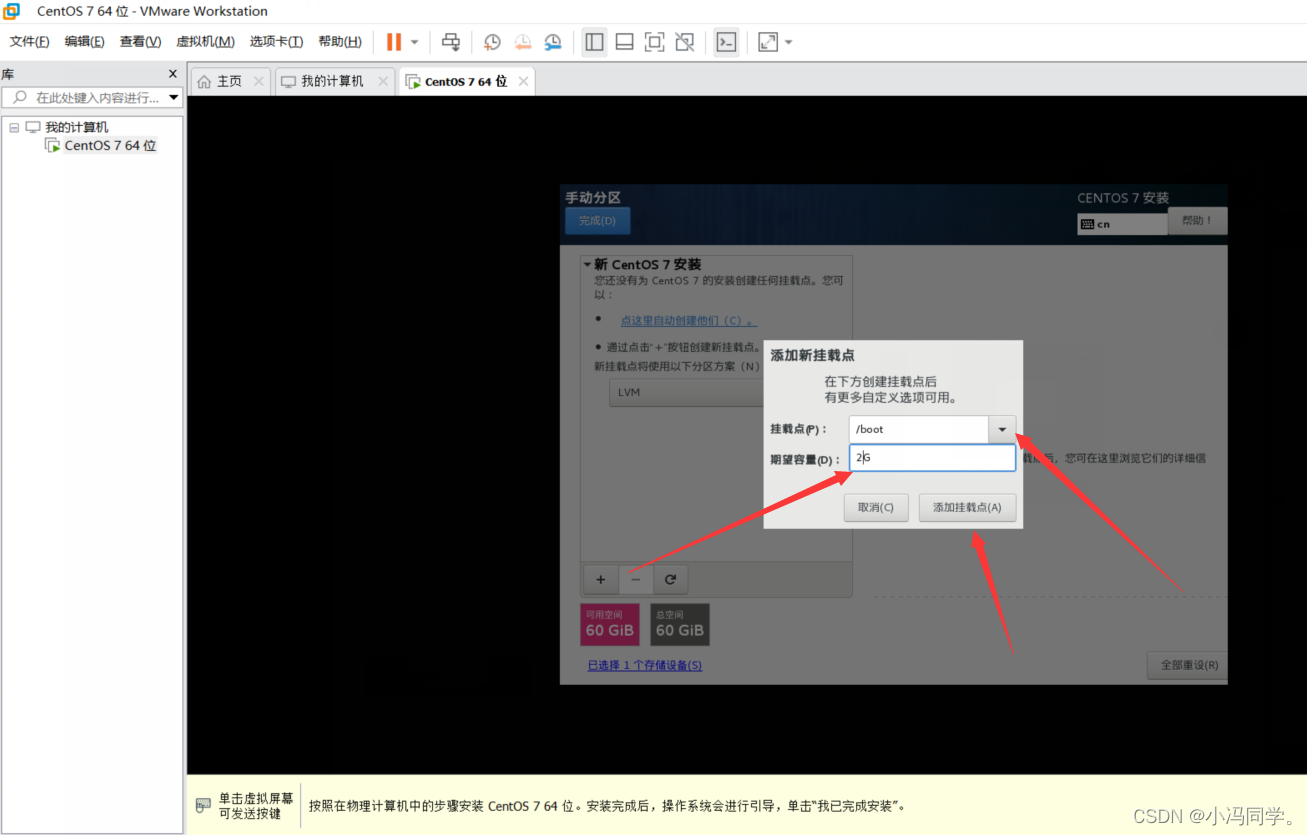Enter full screen mode icon
The image size is (1307, 835).
654,42
